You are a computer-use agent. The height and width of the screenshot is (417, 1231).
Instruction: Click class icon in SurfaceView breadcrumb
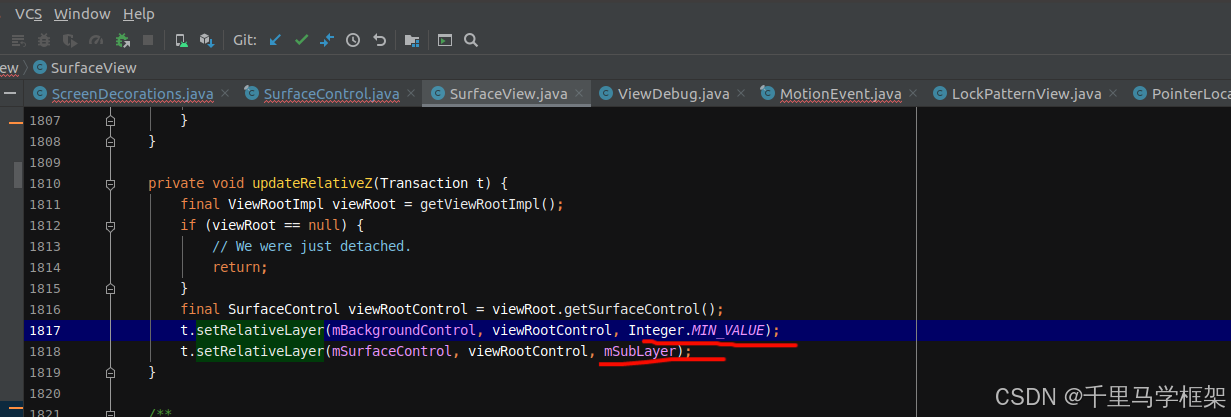[40, 67]
